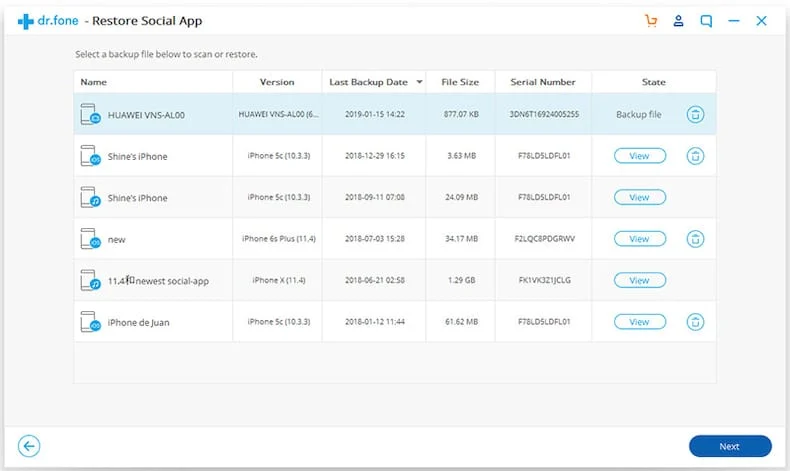Delete the 'new' backup with trash icon
Image resolution: width=790 pixels, height=471 pixels.
pyautogui.click(x=695, y=239)
